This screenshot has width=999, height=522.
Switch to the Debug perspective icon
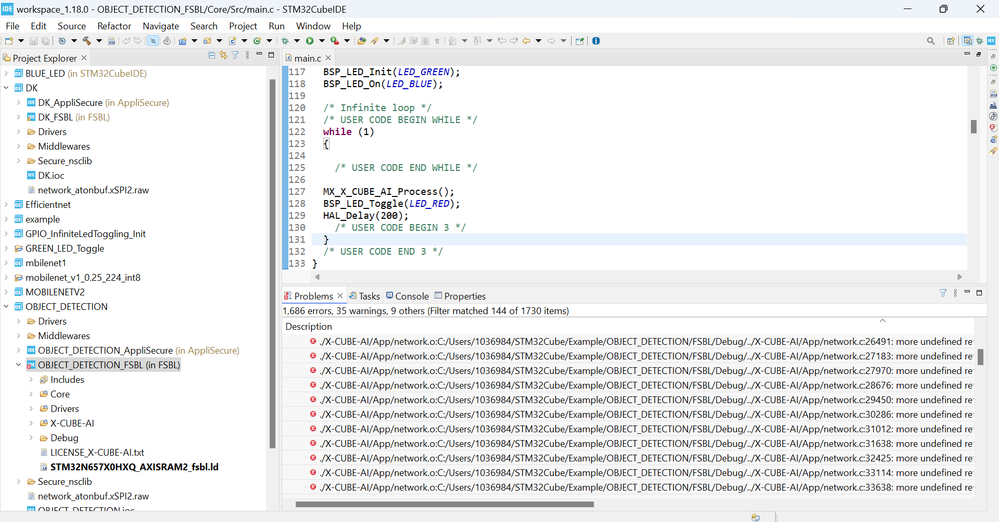click(x=981, y=41)
